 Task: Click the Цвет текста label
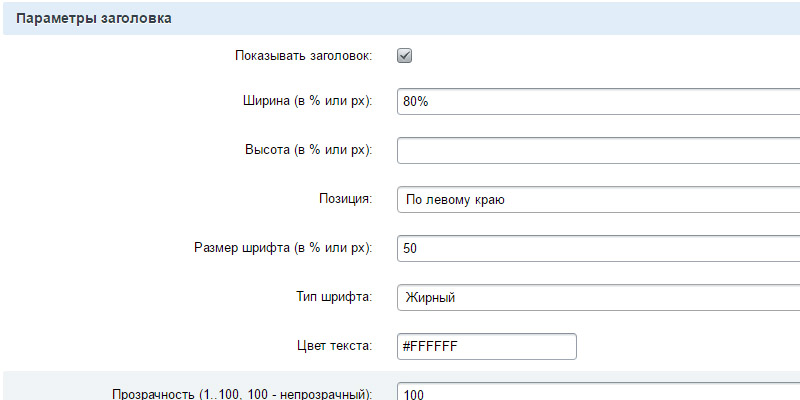click(329, 346)
